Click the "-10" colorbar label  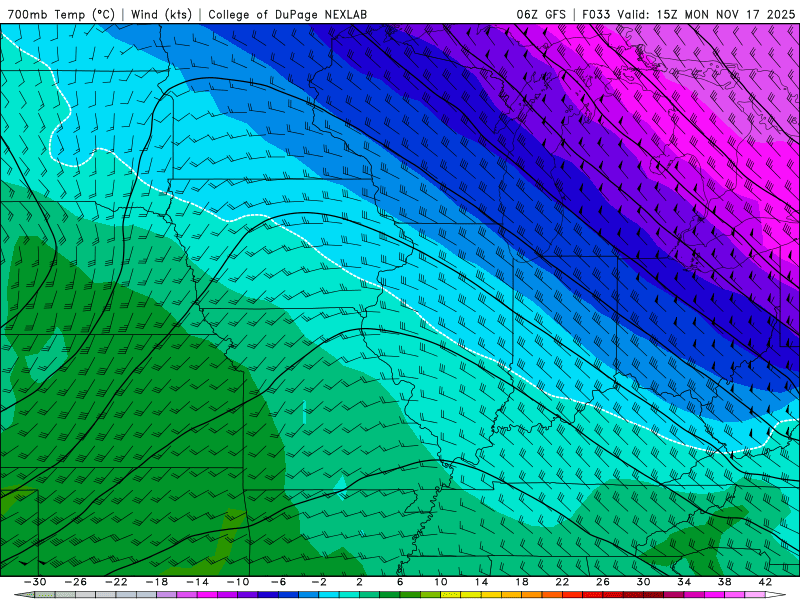click(x=238, y=582)
